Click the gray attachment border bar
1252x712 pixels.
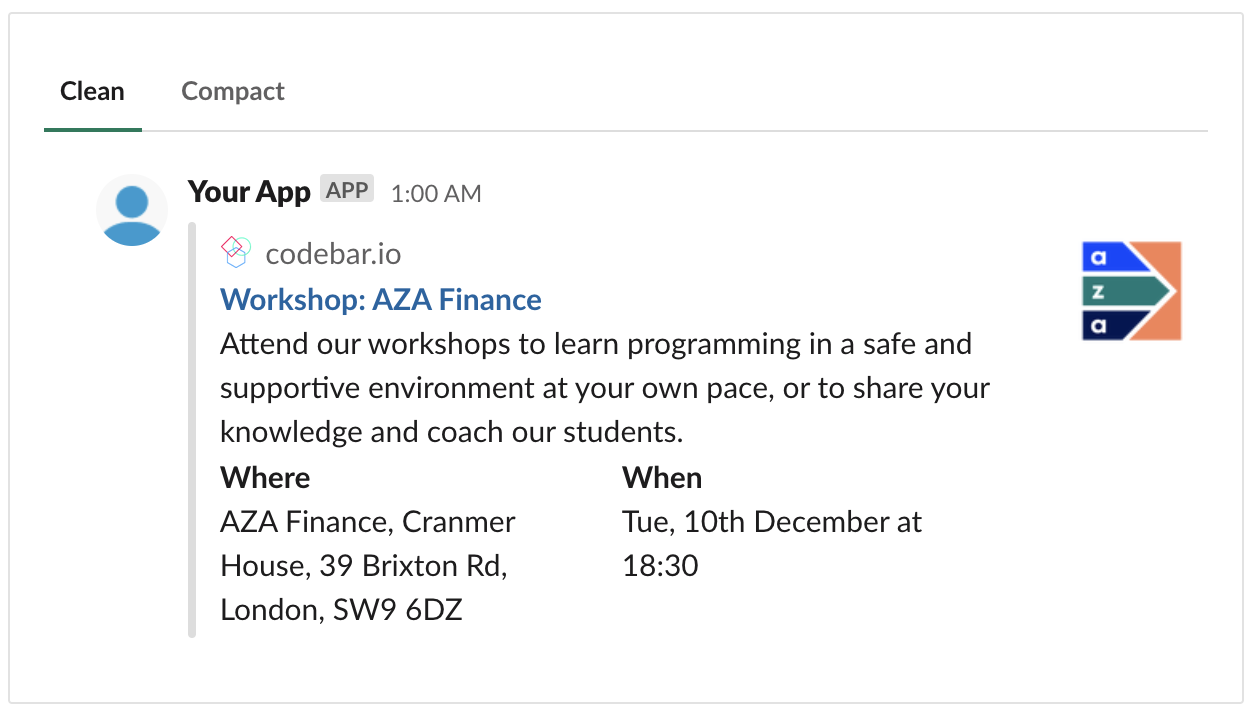(x=192, y=430)
